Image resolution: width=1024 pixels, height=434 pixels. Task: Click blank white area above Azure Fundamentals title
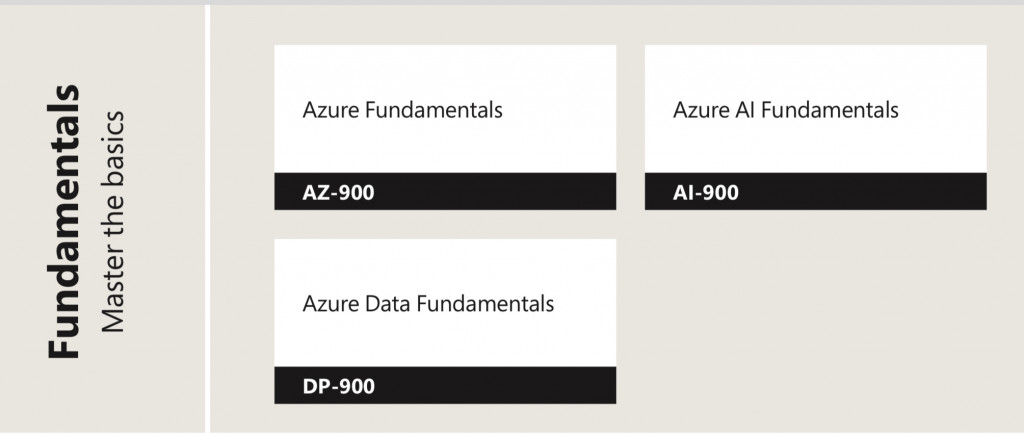point(445,68)
